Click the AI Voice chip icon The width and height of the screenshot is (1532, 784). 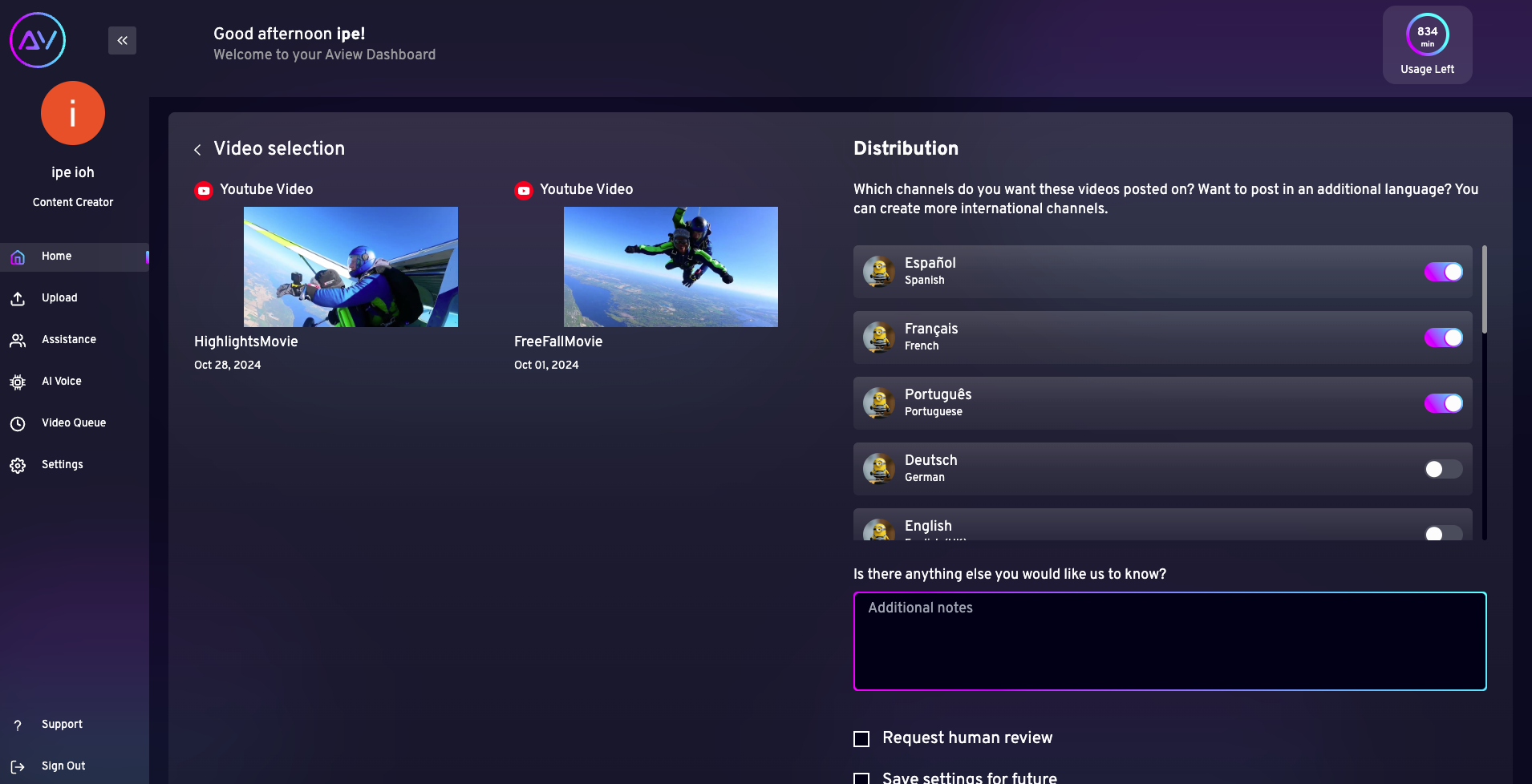(18, 382)
